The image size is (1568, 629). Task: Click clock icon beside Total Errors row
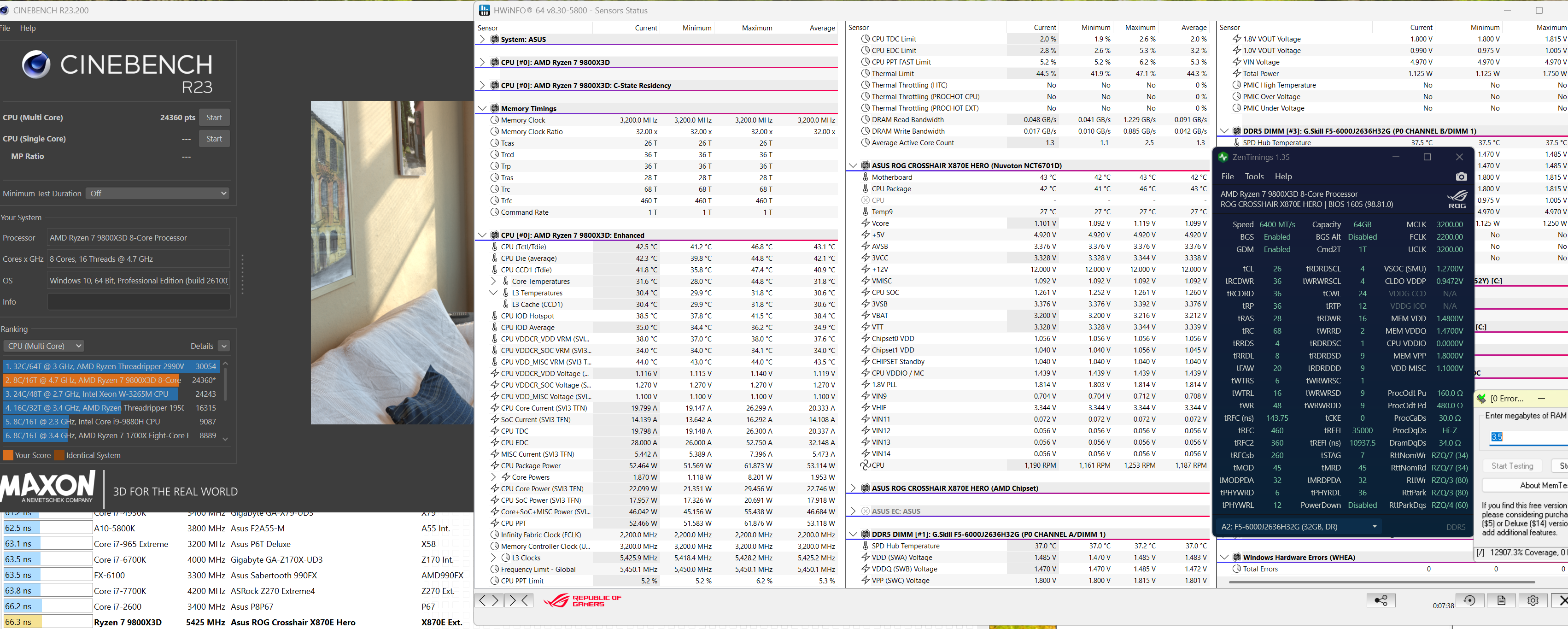1236,569
